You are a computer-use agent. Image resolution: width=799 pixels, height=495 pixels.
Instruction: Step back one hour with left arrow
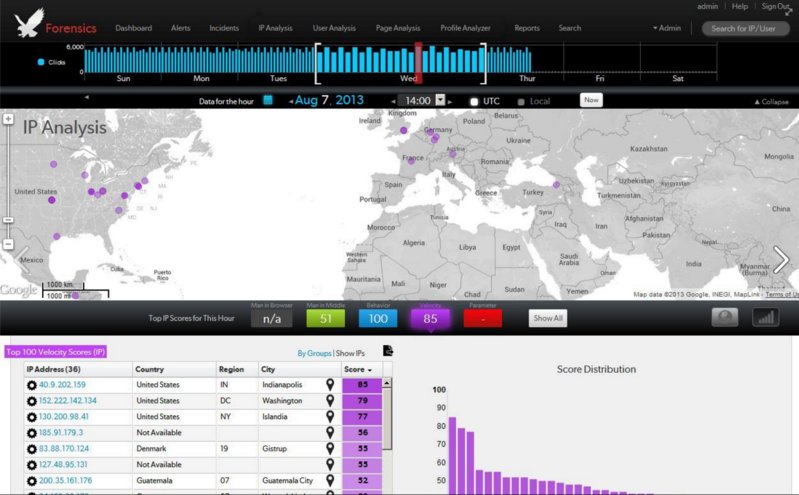tap(393, 101)
